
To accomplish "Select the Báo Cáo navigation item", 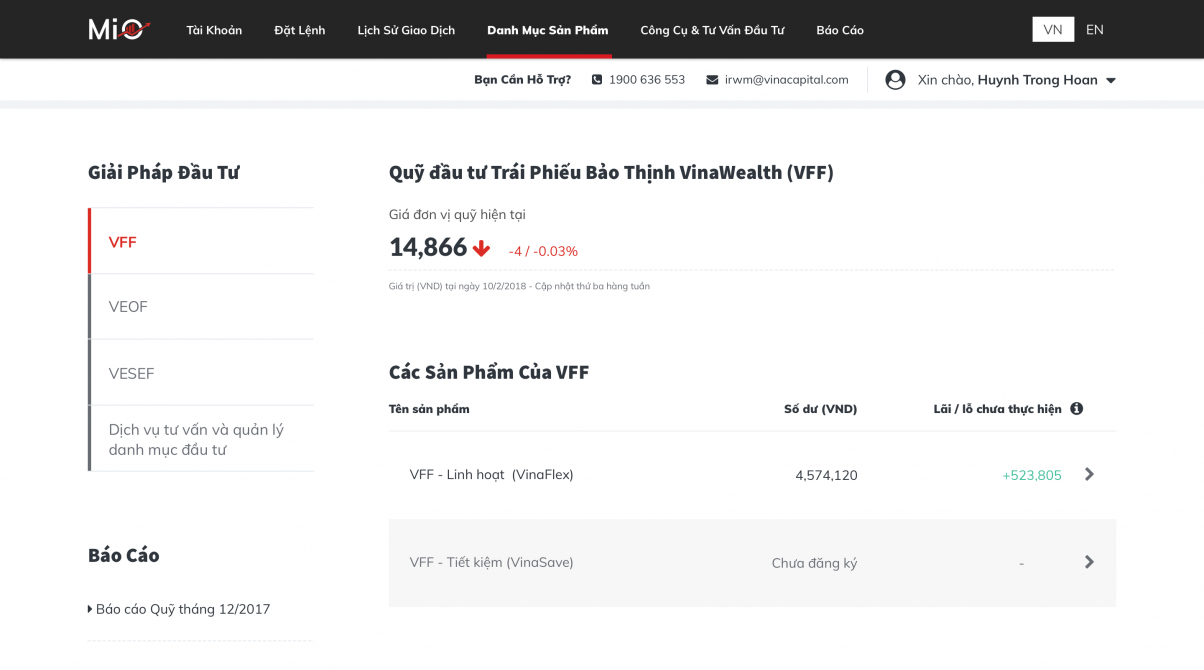I will pyautogui.click(x=840, y=30).
